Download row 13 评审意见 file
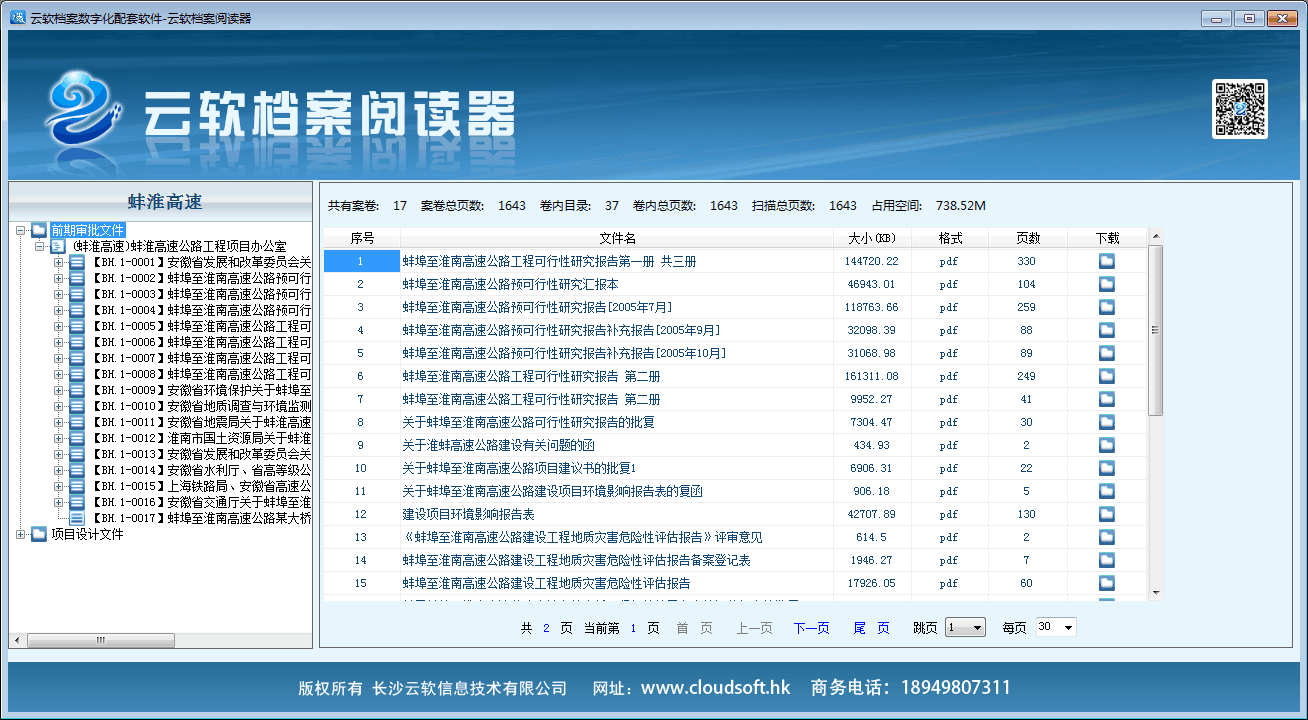Screen dimensions: 1308x720 pyautogui.click(x=1106, y=537)
